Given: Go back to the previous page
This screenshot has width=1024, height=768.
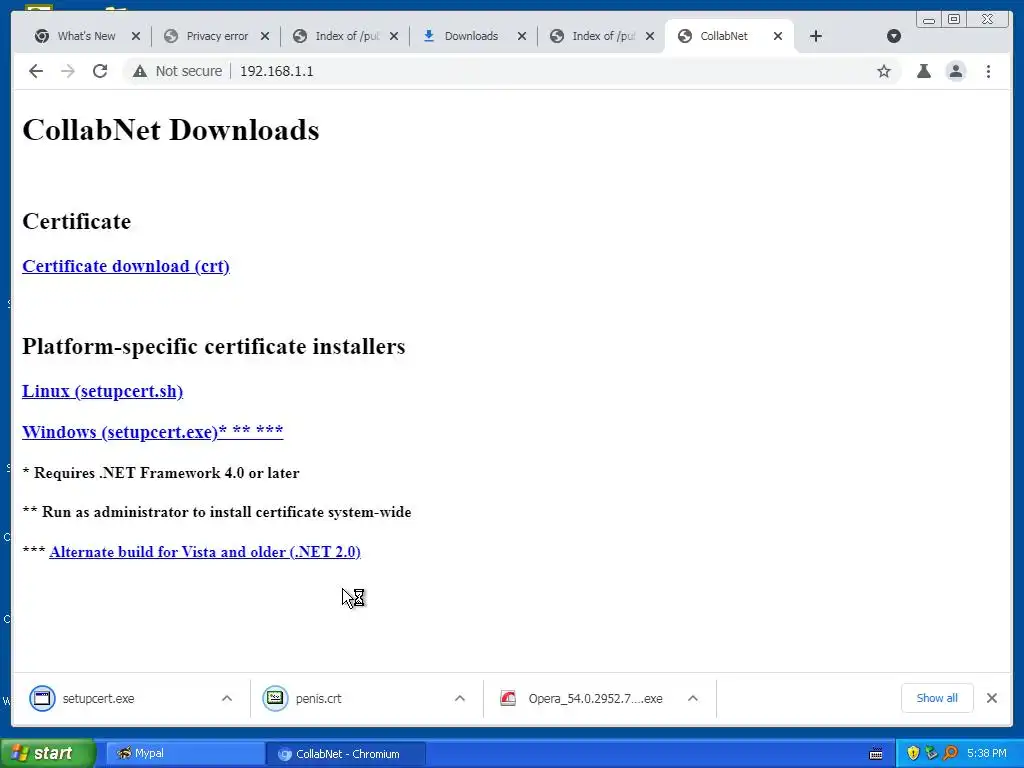Looking at the screenshot, I should pos(36,71).
